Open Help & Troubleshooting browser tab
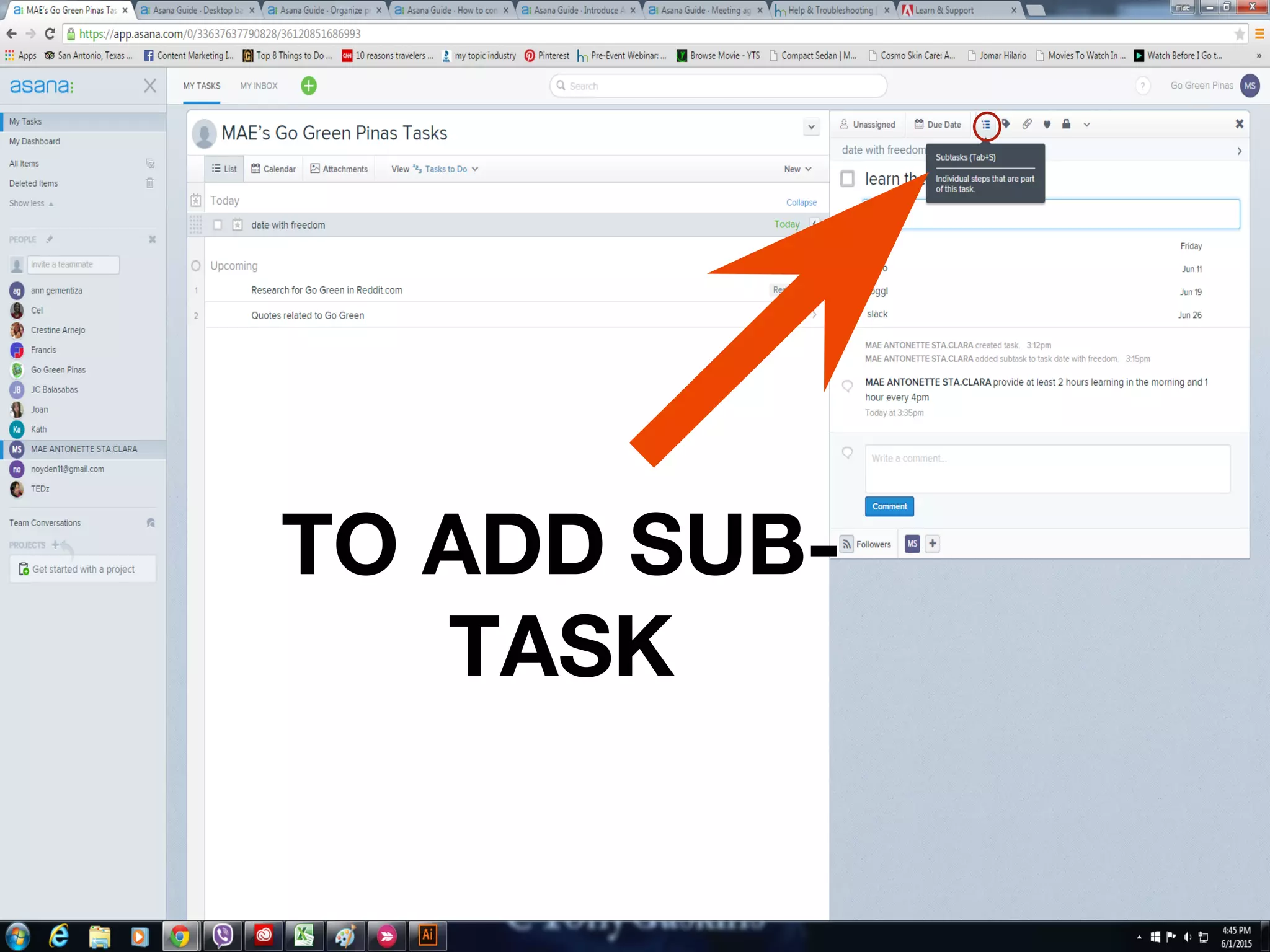 click(831, 10)
